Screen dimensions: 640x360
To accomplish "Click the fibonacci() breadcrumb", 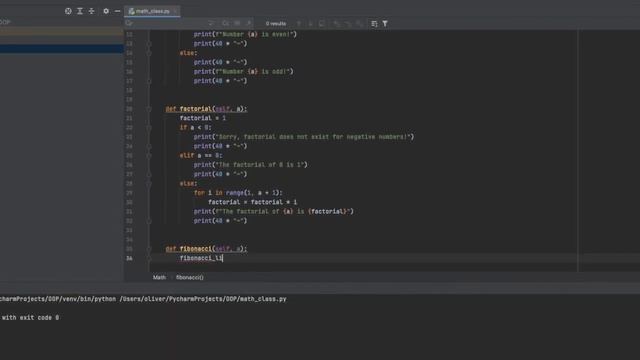I will point(189,278).
